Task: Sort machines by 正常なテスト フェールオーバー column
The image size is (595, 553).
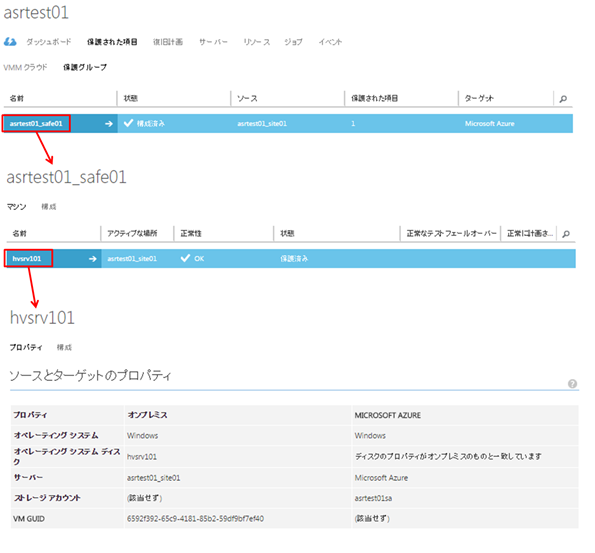Action: coord(452,233)
